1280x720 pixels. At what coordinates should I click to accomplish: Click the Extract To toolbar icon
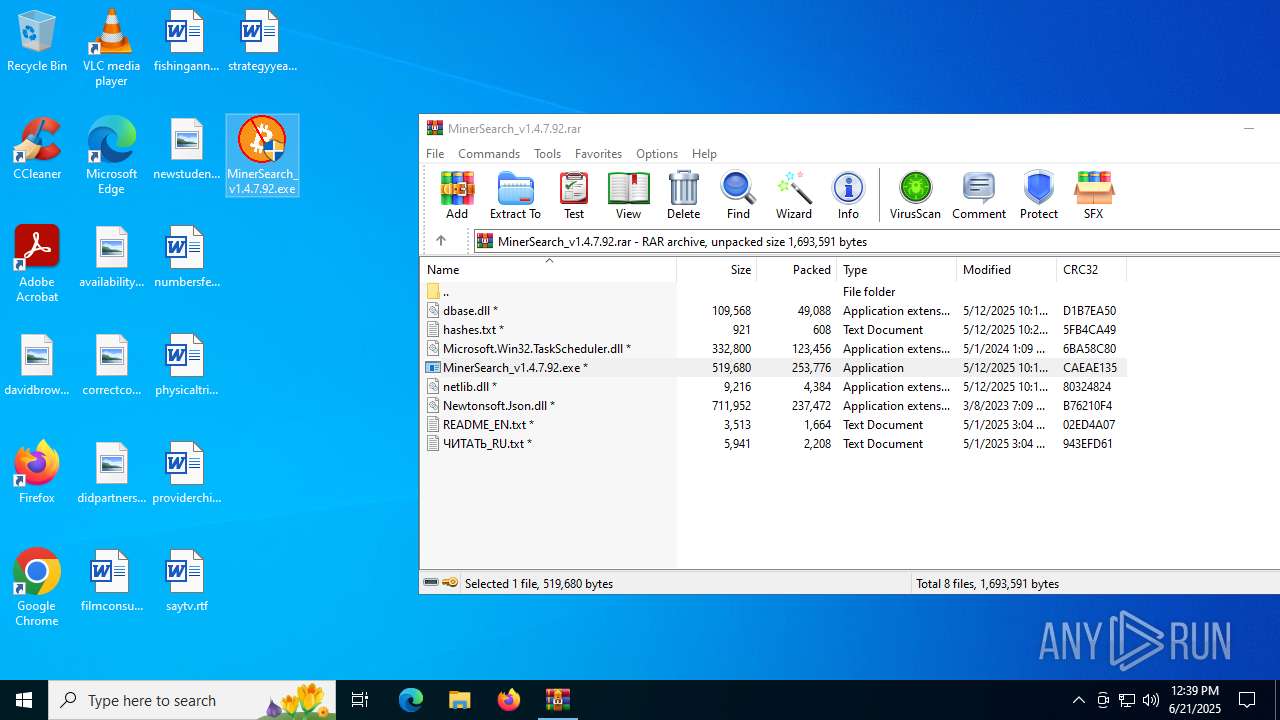pos(515,195)
